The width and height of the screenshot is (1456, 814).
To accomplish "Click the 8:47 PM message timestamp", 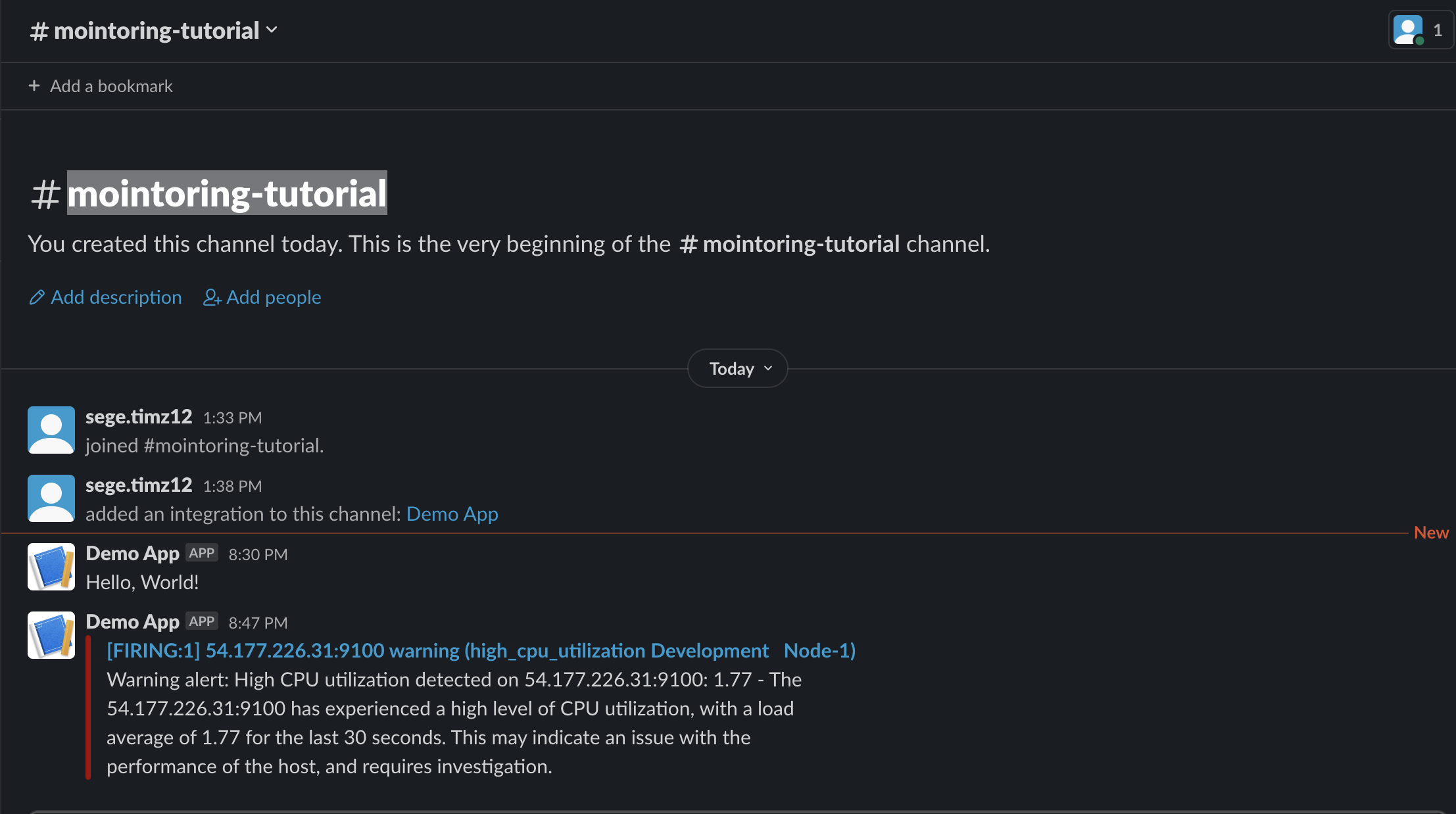I will (258, 623).
